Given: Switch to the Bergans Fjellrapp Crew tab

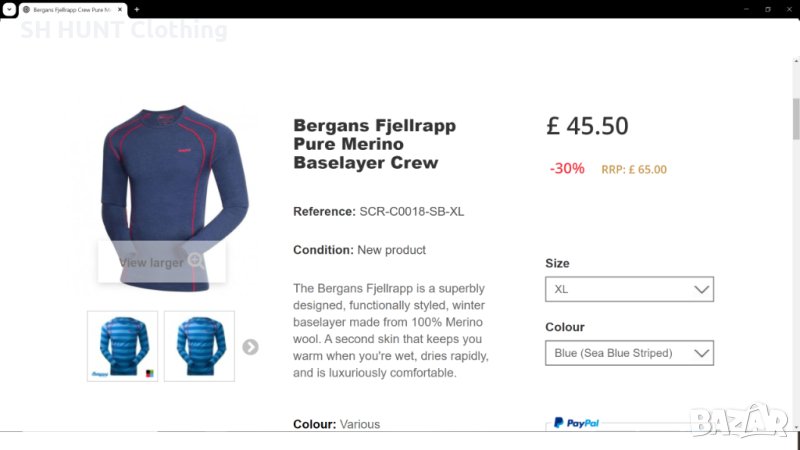Looking at the screenshot, I should 70,9.
